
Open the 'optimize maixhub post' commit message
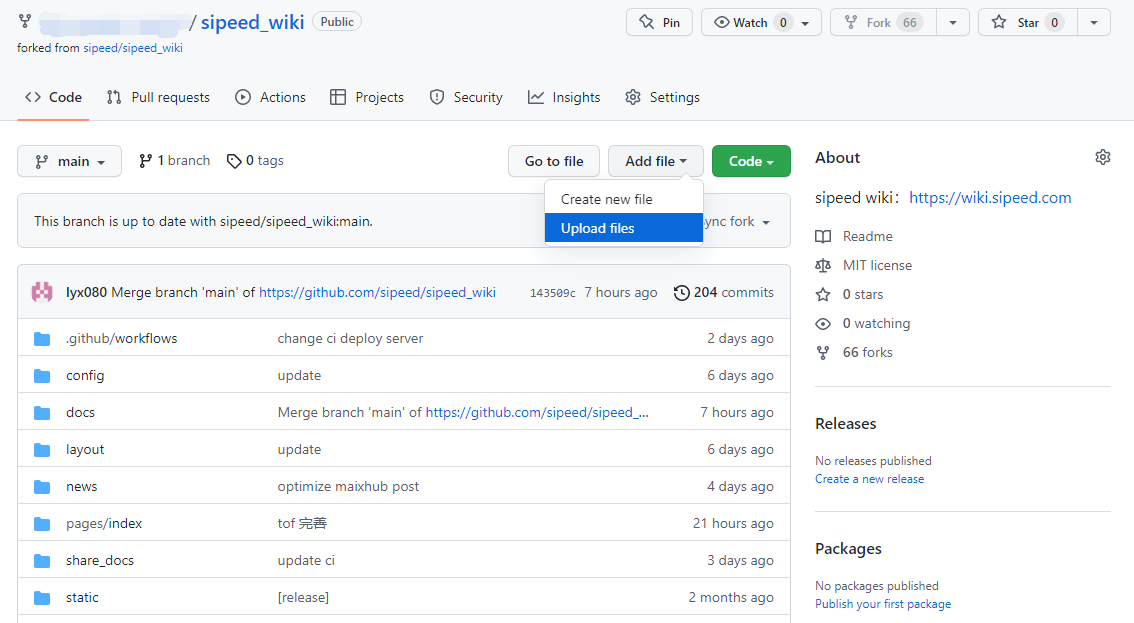click(x=348, y=486)
